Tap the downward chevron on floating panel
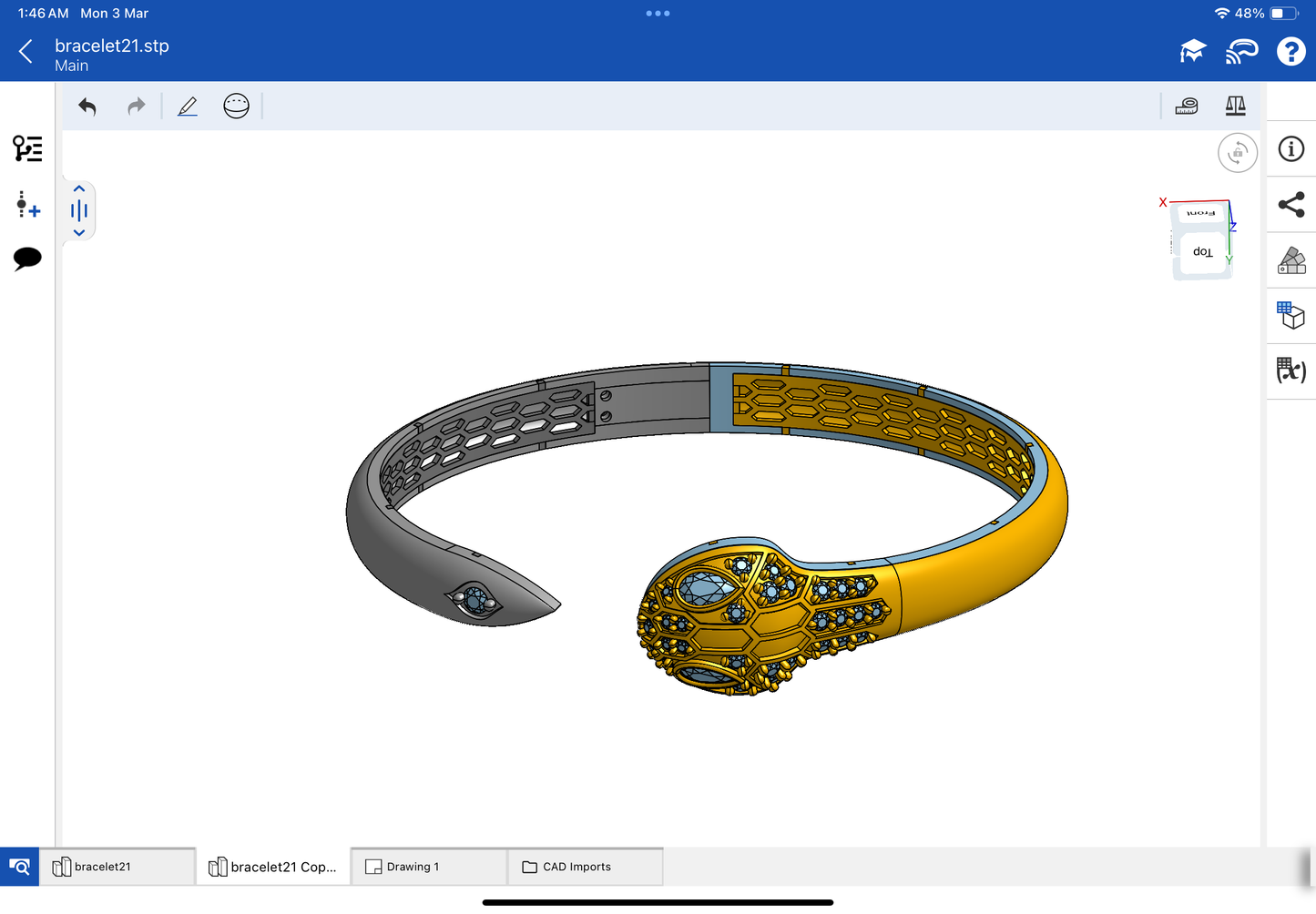 tap(79, 233)
